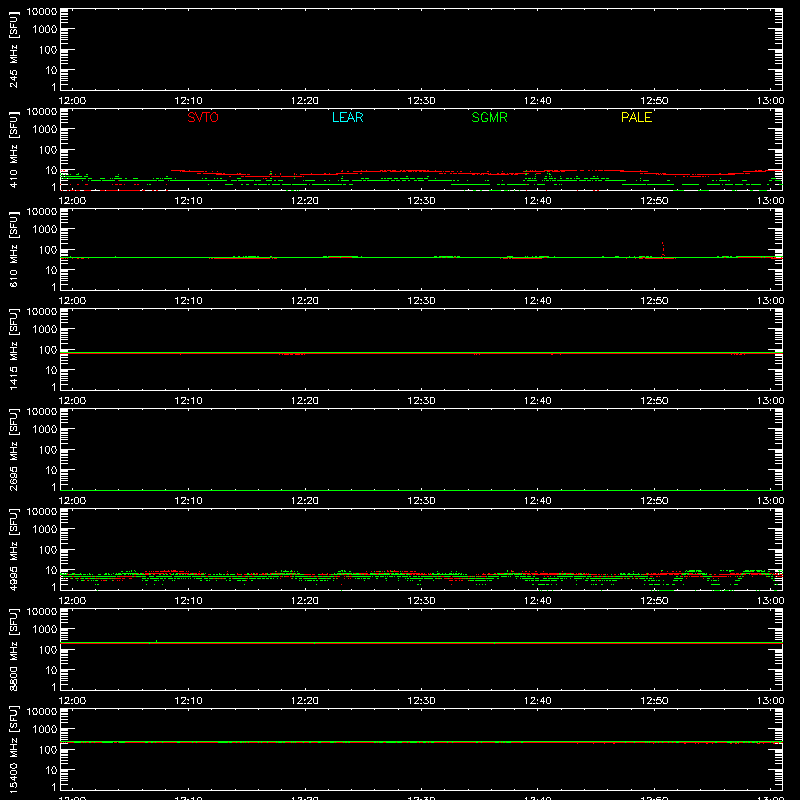Image resolution: width=800 pixels, height=800 pixels.
Task: Select the 2695 MHz [SFU] axis title
Action: click(x=14, y=449)
